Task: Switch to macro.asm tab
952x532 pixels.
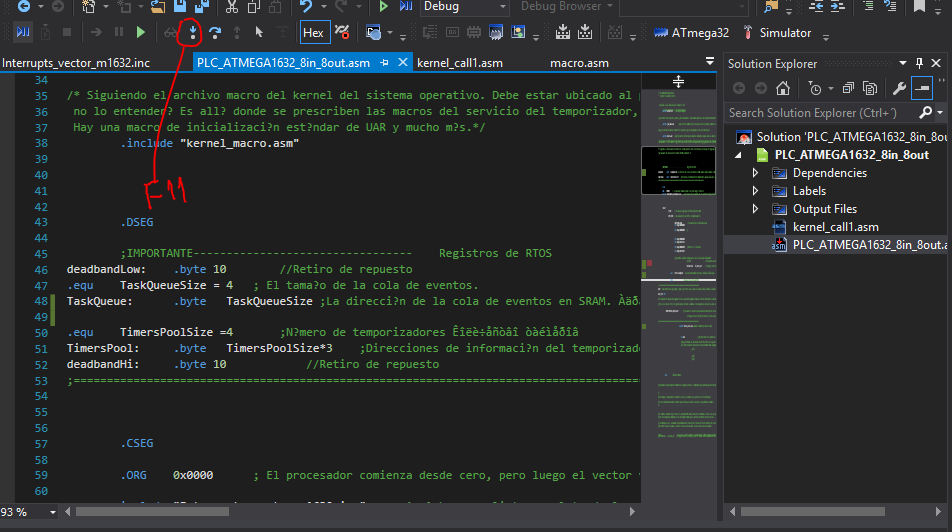Action: tap(579, 63)
